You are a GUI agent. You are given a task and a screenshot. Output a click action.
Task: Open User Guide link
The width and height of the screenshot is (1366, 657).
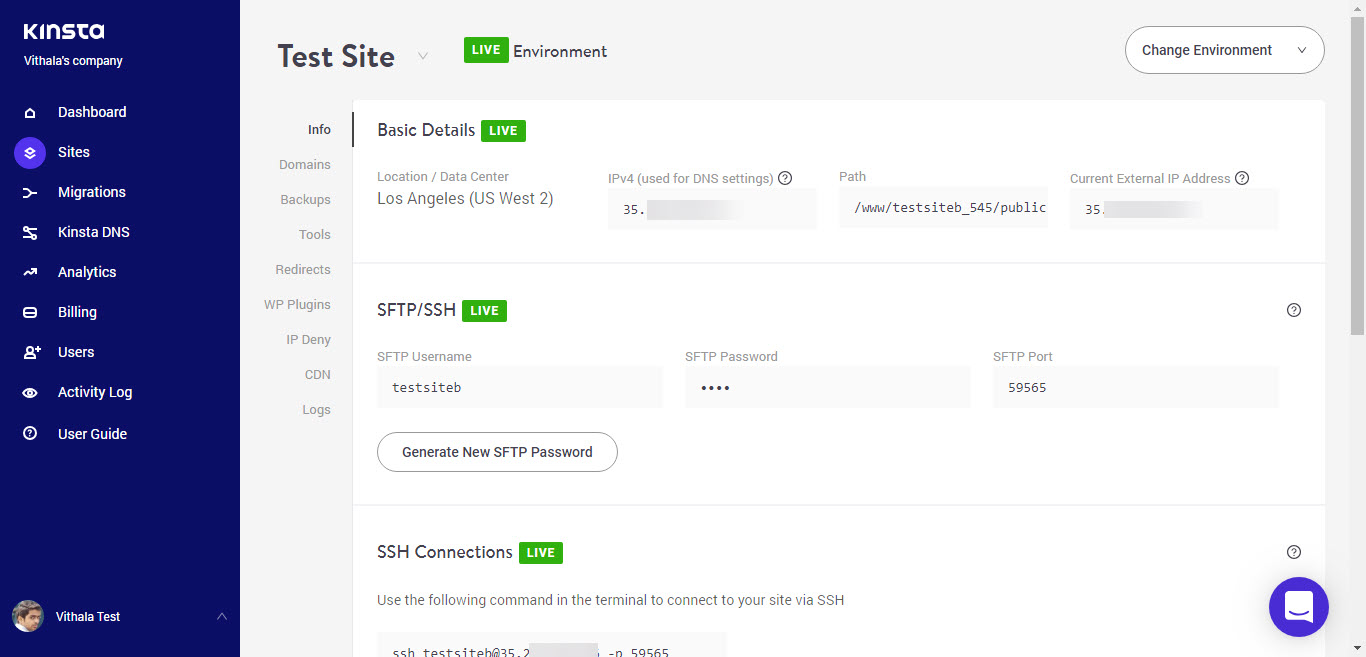[x=92, y=434]
